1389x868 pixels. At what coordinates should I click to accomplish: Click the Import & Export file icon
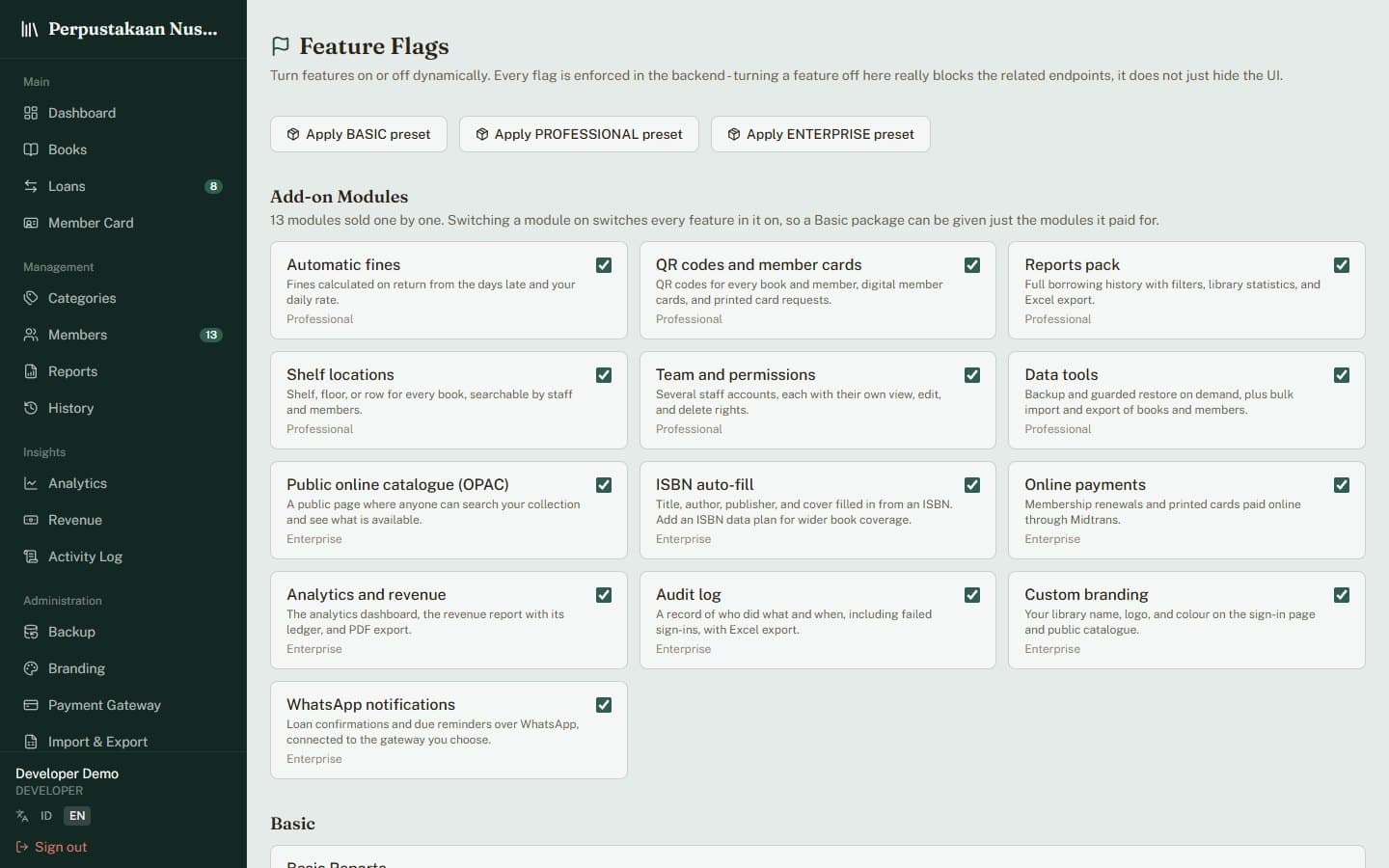[x=31, y=742]
